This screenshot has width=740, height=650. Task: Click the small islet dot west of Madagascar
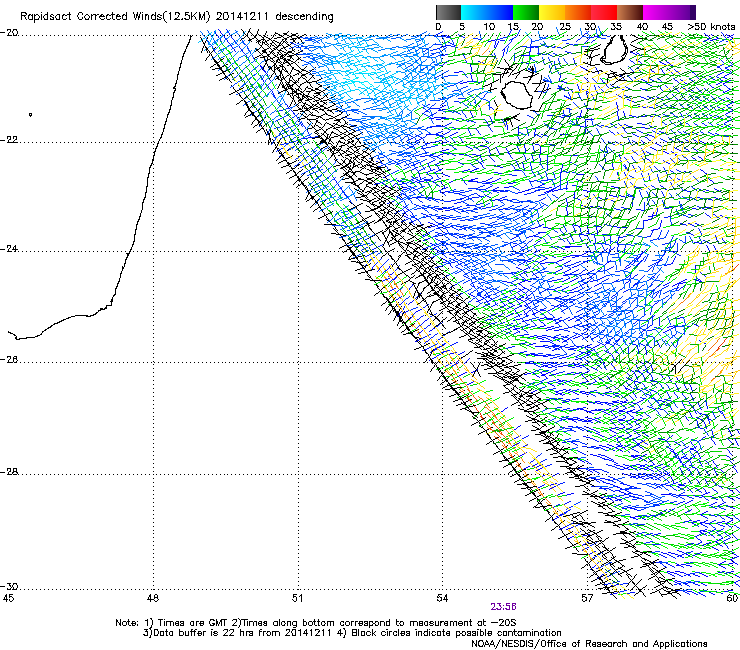tap(31, 115)
